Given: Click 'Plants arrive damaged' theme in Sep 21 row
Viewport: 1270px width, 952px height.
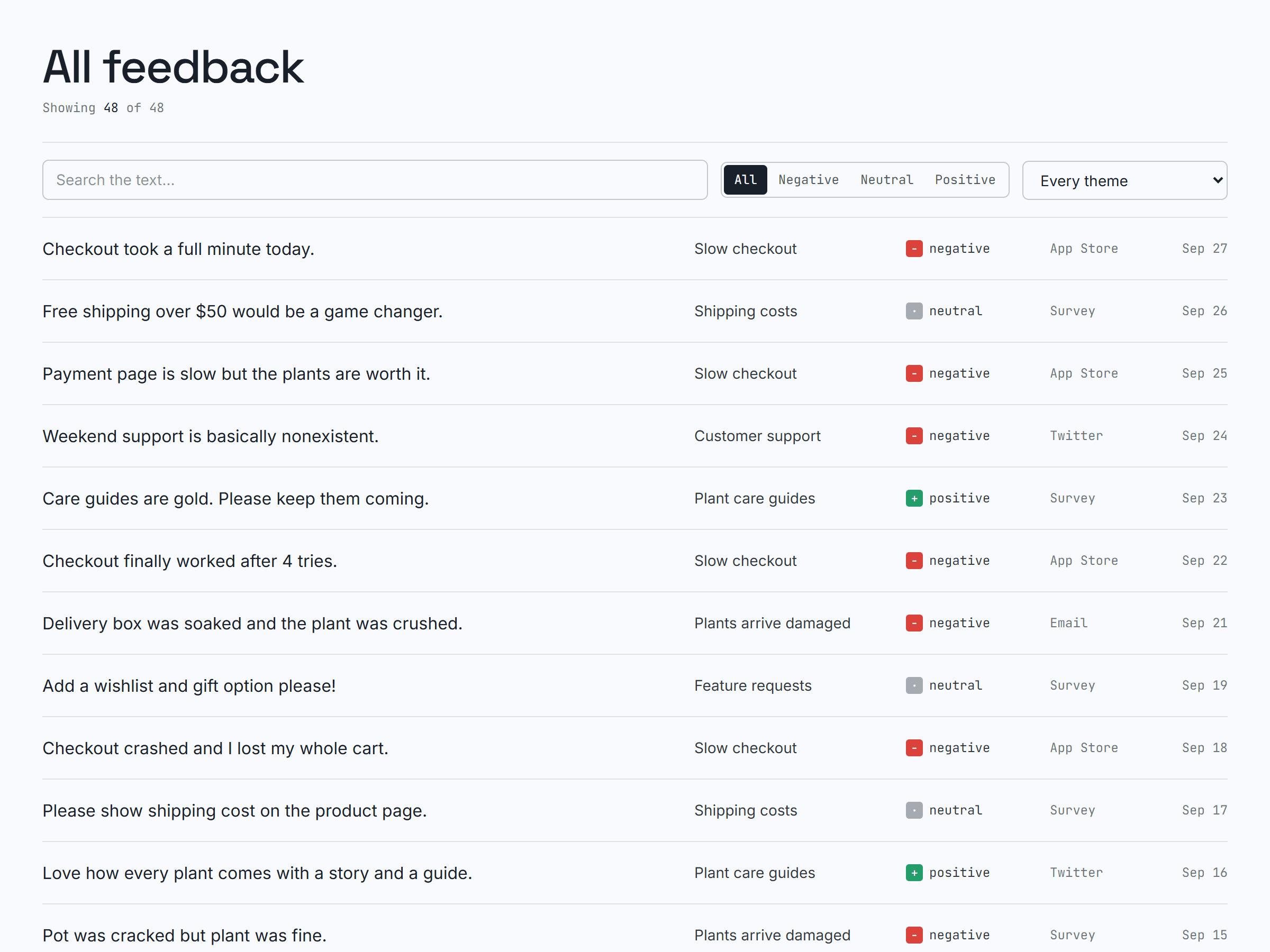Looking at the screenshot, I should (x=772, y=624).
